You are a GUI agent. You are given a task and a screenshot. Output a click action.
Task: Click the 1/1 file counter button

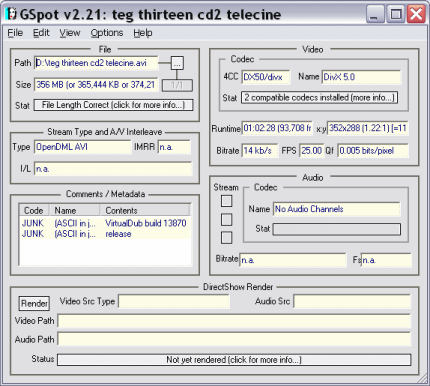click(x=177, y=85)
